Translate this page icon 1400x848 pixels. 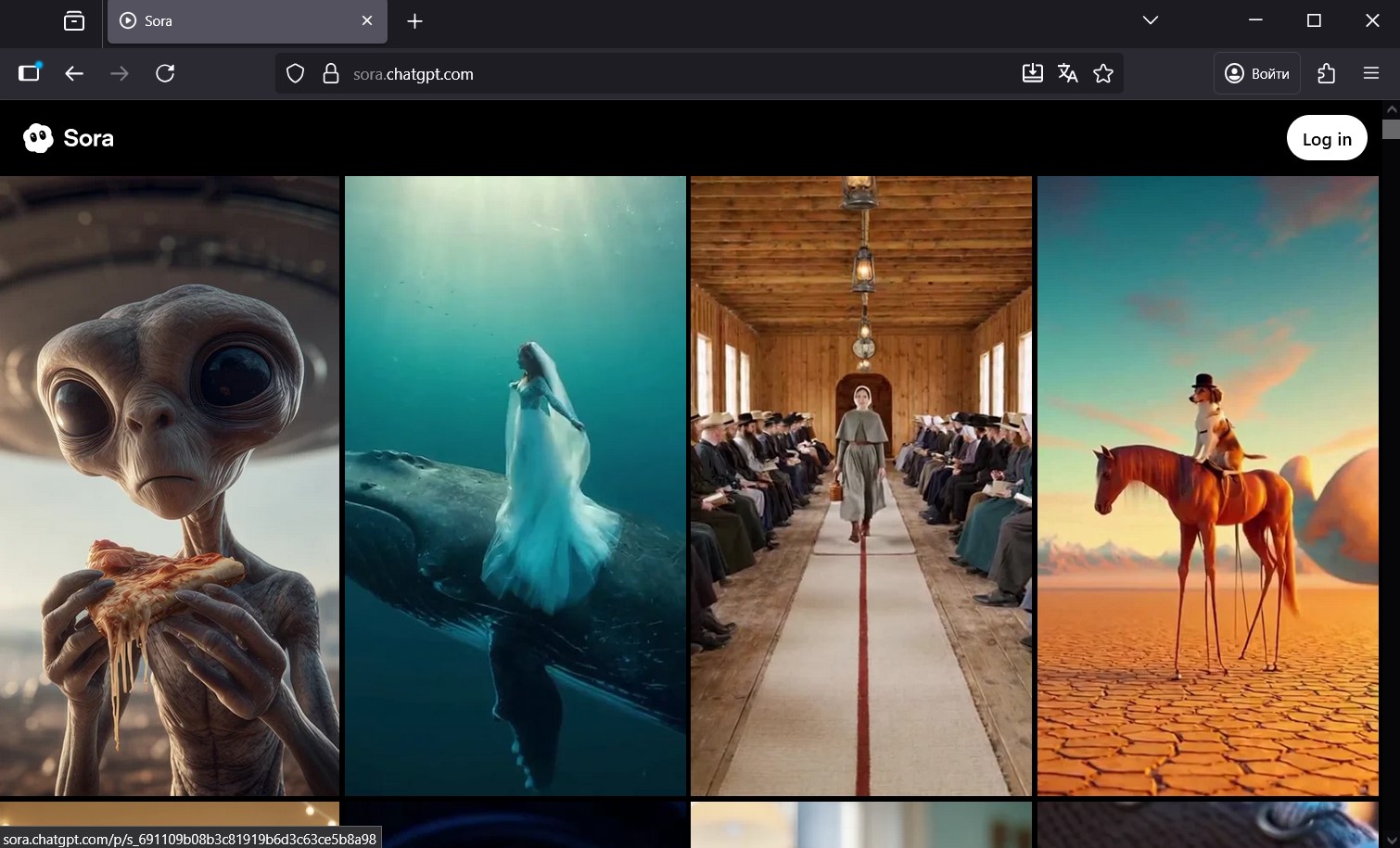(1067, 73)
